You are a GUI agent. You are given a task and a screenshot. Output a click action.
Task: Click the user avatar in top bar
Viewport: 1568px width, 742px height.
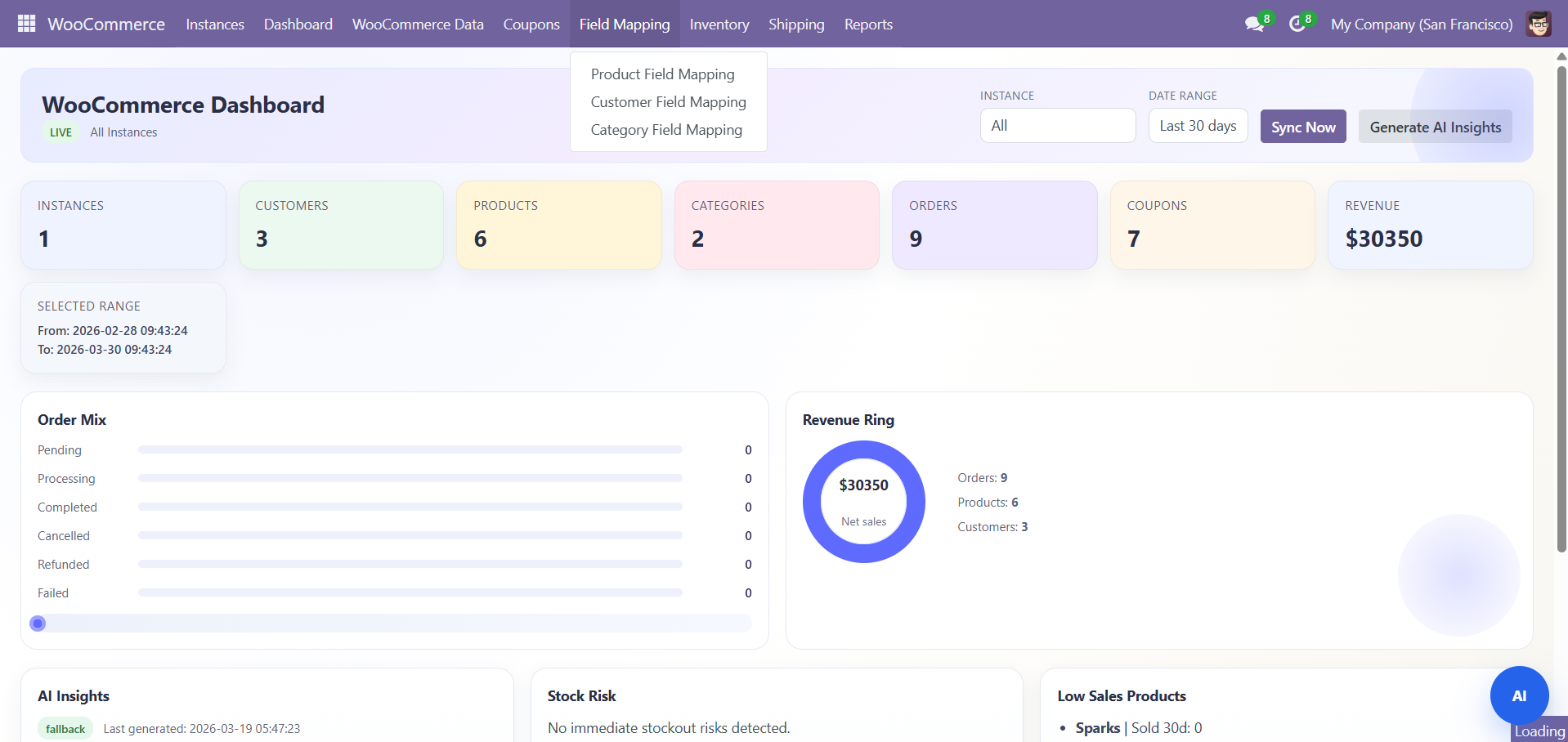point(1539,25)
